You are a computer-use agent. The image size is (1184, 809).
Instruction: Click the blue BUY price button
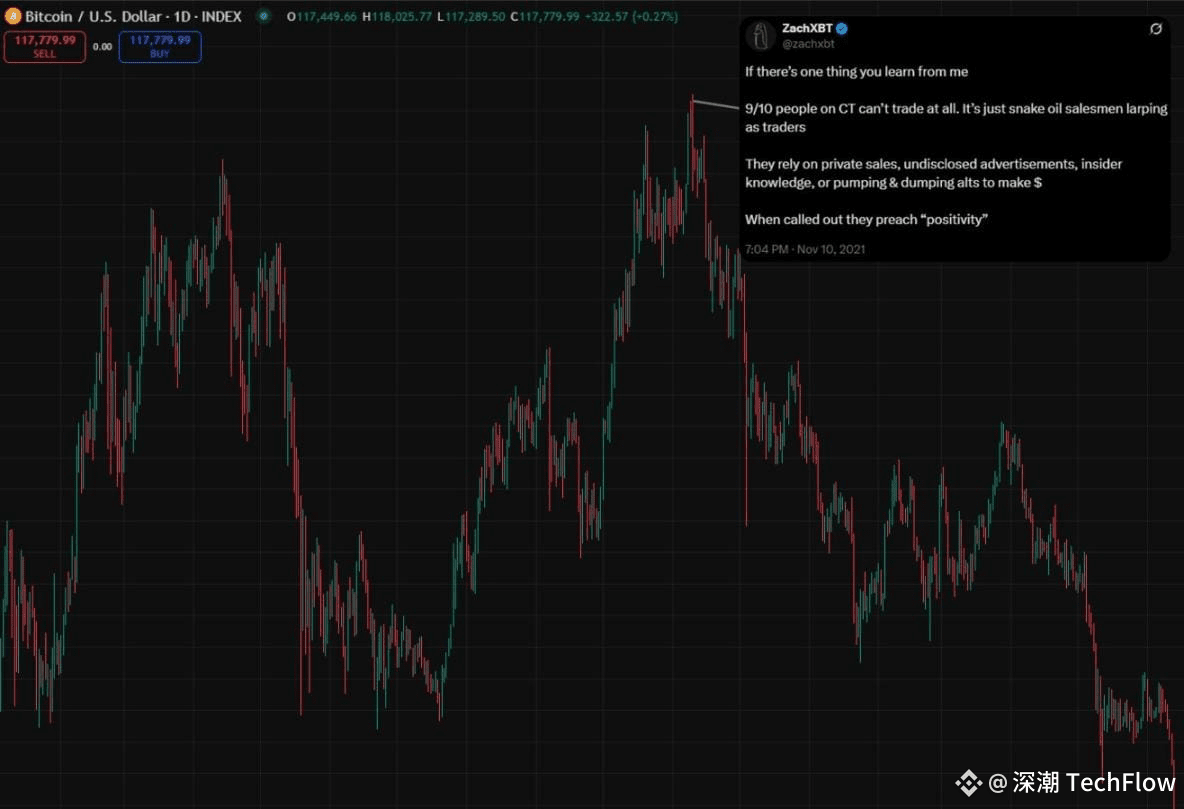tap(160, 47)
